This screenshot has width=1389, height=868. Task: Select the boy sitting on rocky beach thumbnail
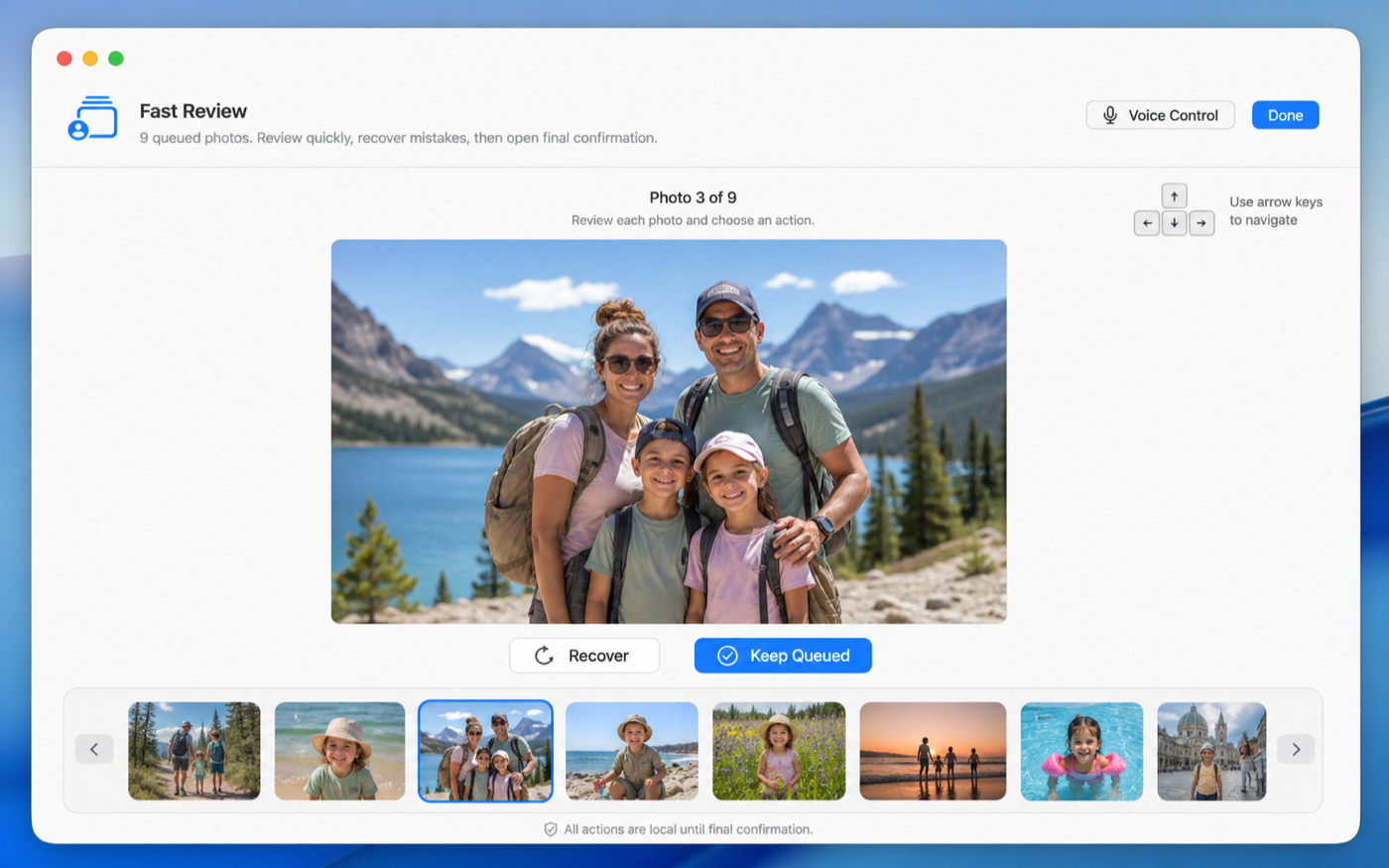coord(632,751)
